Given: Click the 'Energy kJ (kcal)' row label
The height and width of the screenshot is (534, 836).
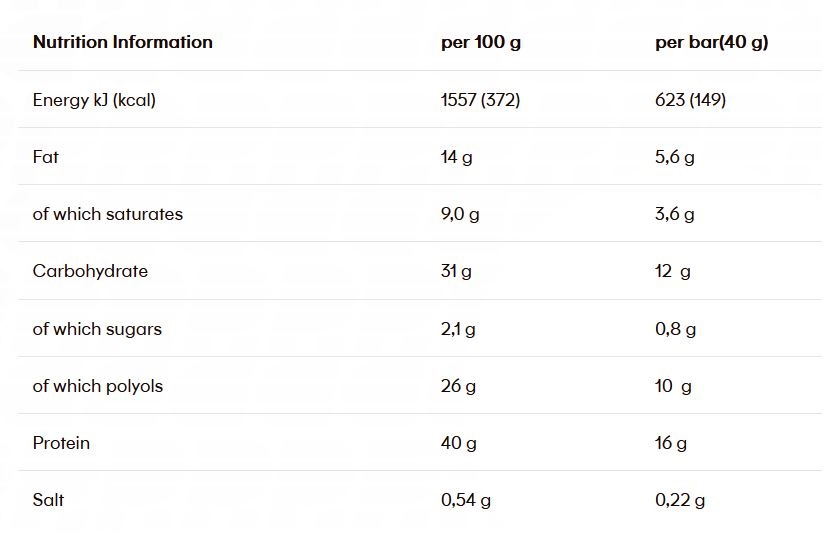Looking at the screenshot, I should tap(94, 100).
